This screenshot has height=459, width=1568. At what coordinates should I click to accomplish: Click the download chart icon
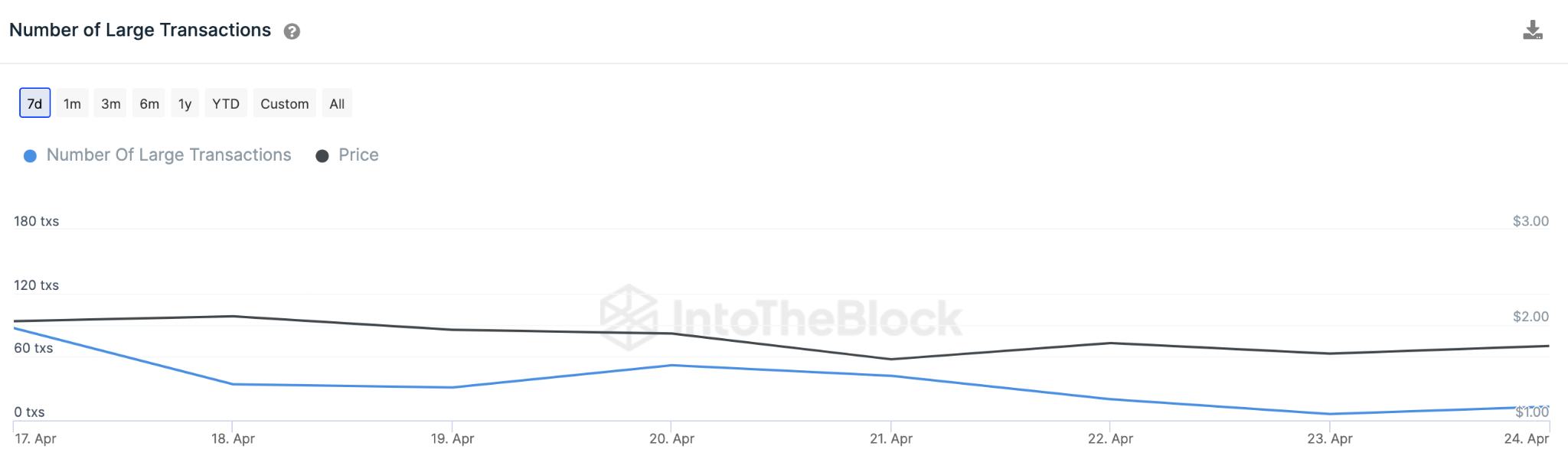pyautogui.click(x=1532, y=31)
